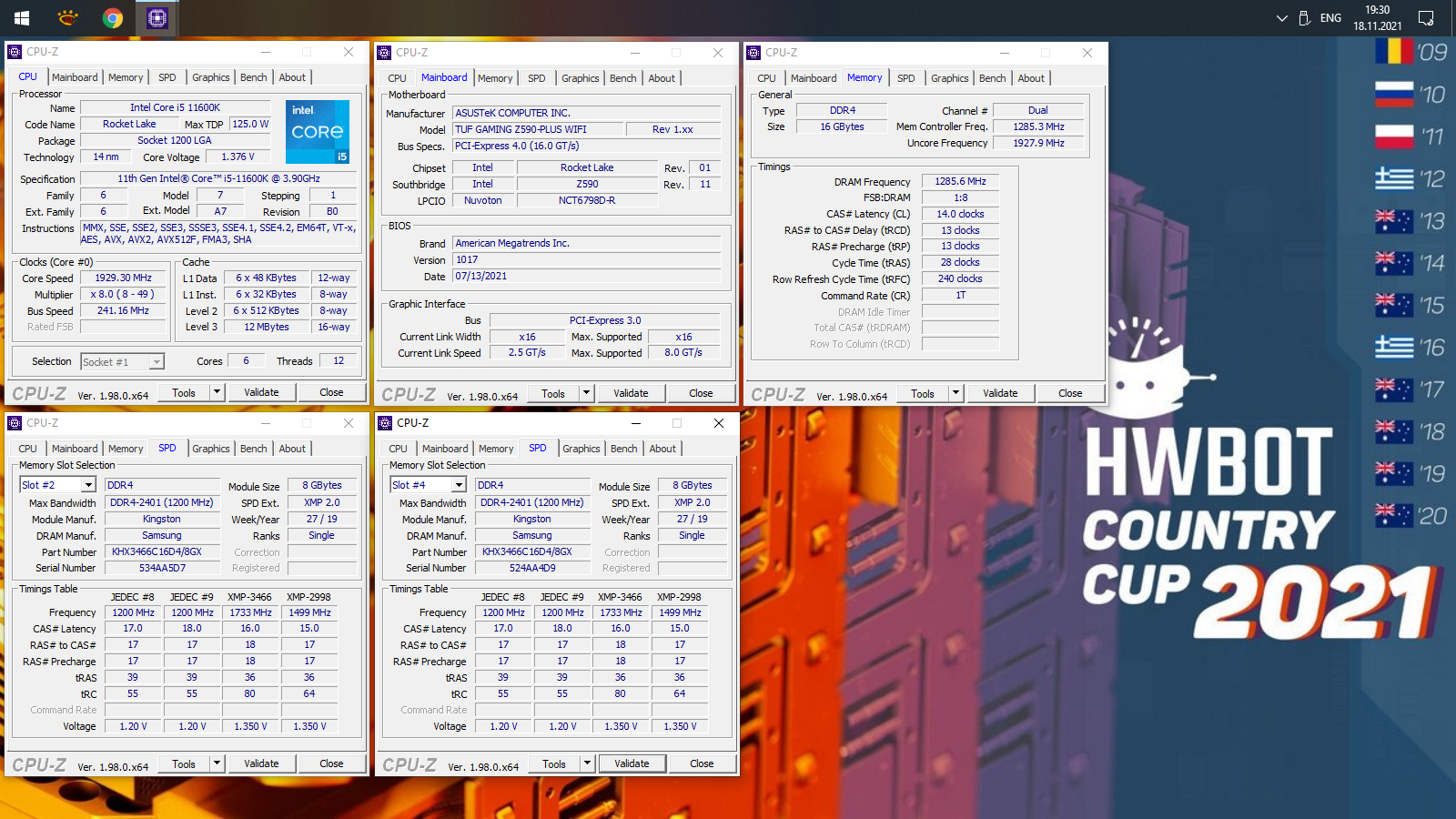This screenshot has width=1456, height=819.
Task: Click the TUF GAMING Z590-PLUS WIFI model field
Action: point(538,129)
